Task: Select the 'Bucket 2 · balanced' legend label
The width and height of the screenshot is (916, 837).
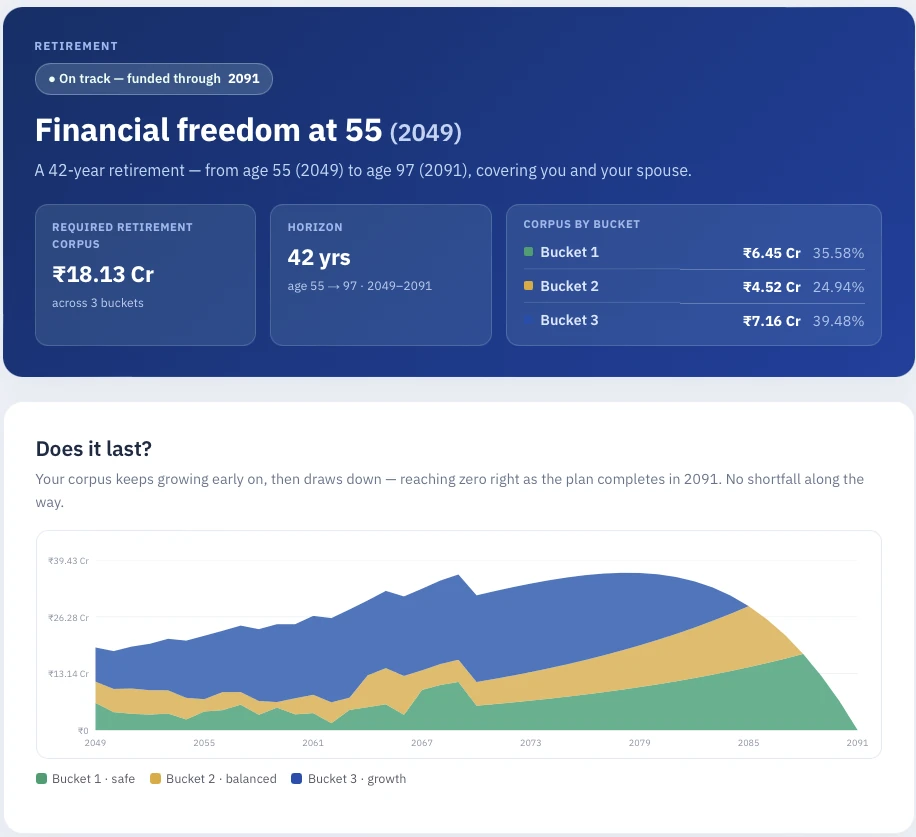Action: point(221,779)
